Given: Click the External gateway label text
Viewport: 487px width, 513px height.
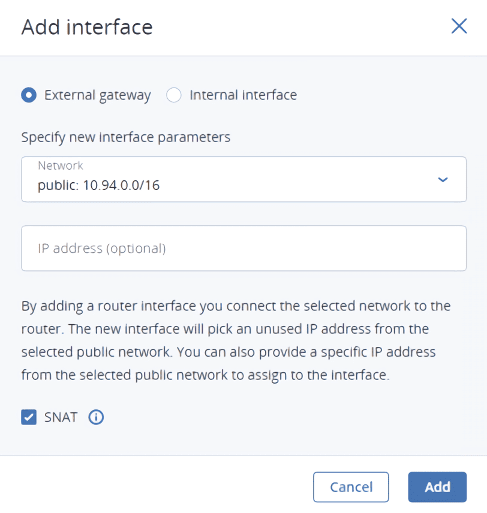Looking at the screenshot, I should [98, 95].
